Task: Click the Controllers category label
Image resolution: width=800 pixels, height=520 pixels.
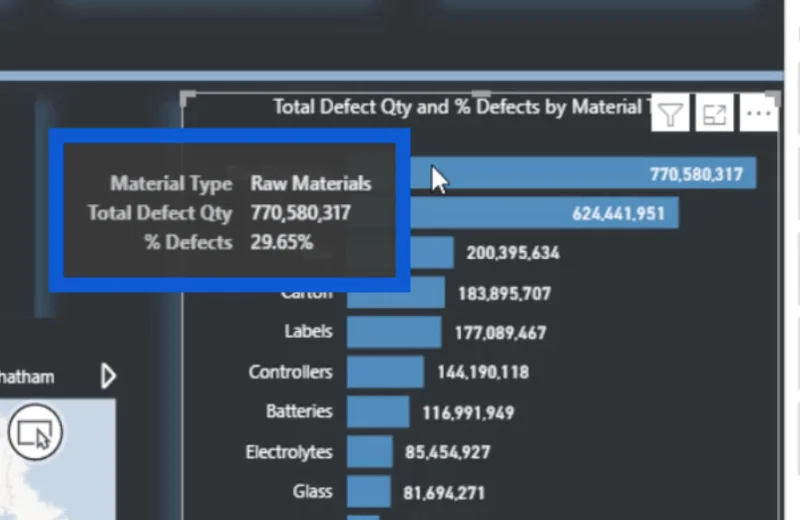Action: point(290,372)
